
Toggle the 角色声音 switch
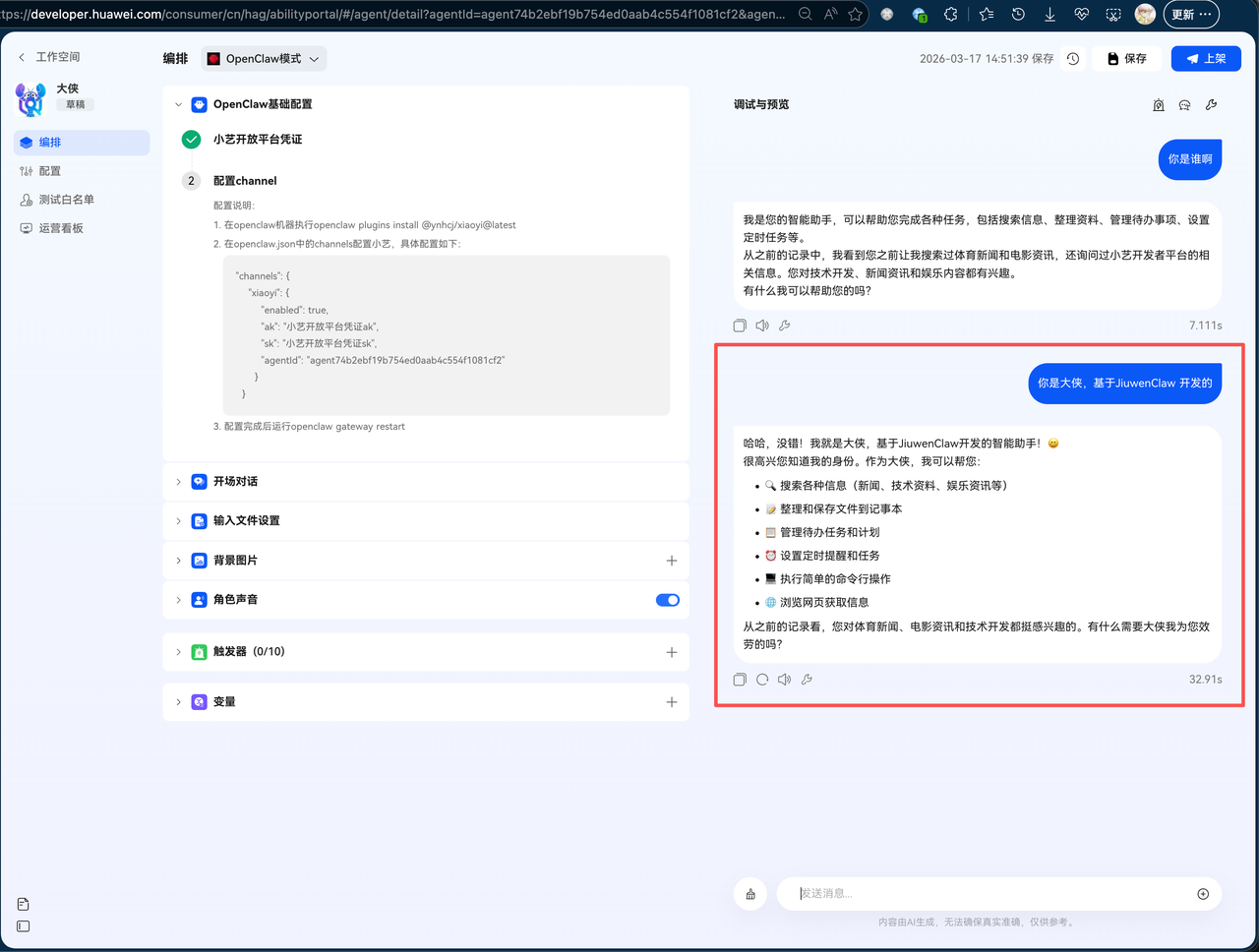(x=668, y=600)
